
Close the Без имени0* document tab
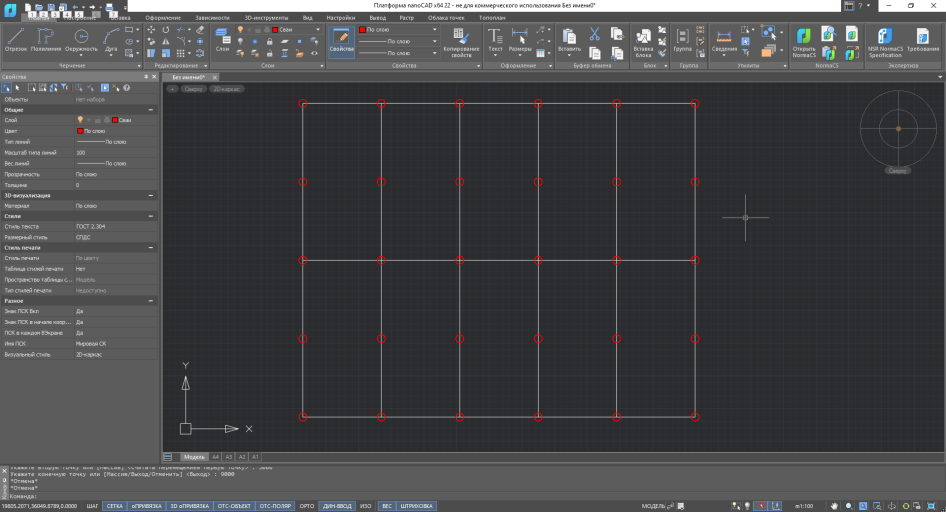tap(214, 77)
